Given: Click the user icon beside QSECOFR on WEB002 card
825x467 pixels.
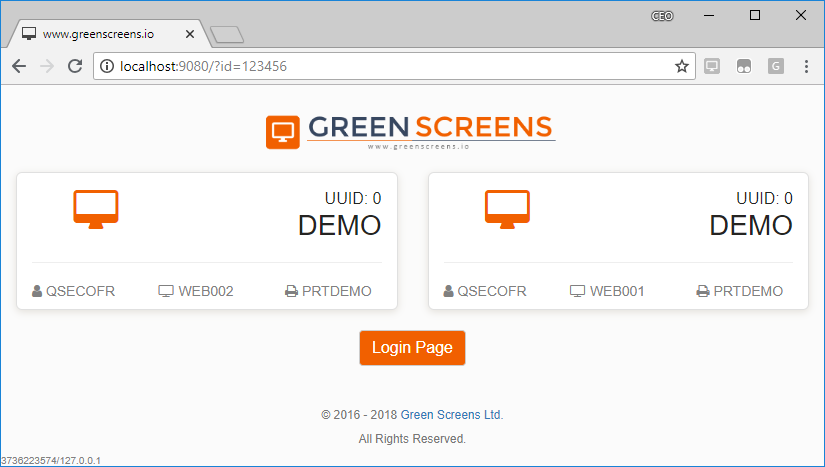Looking at the screenshot, I should coord(37,291).
